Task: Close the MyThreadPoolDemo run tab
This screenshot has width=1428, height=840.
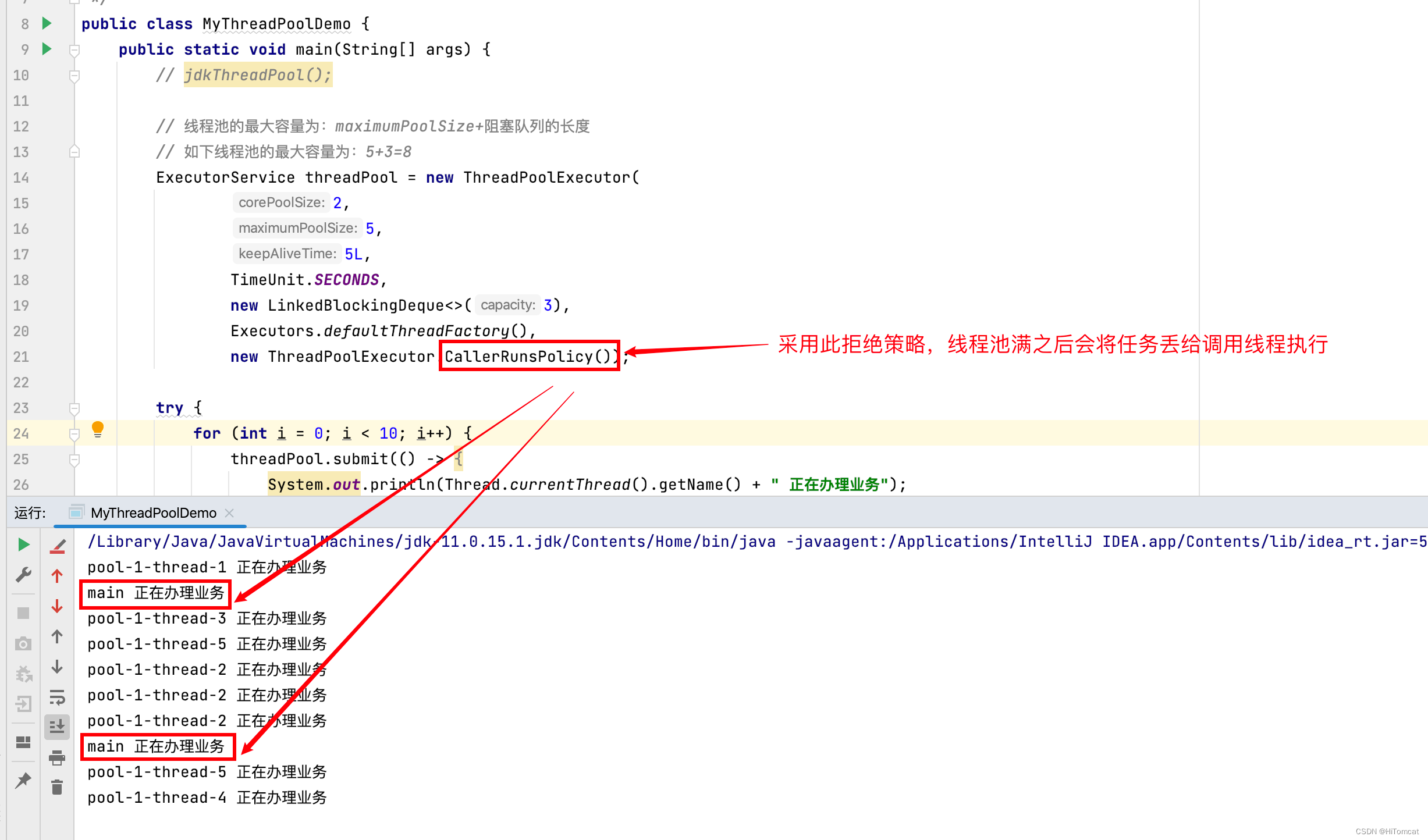Action: [229, 512]
